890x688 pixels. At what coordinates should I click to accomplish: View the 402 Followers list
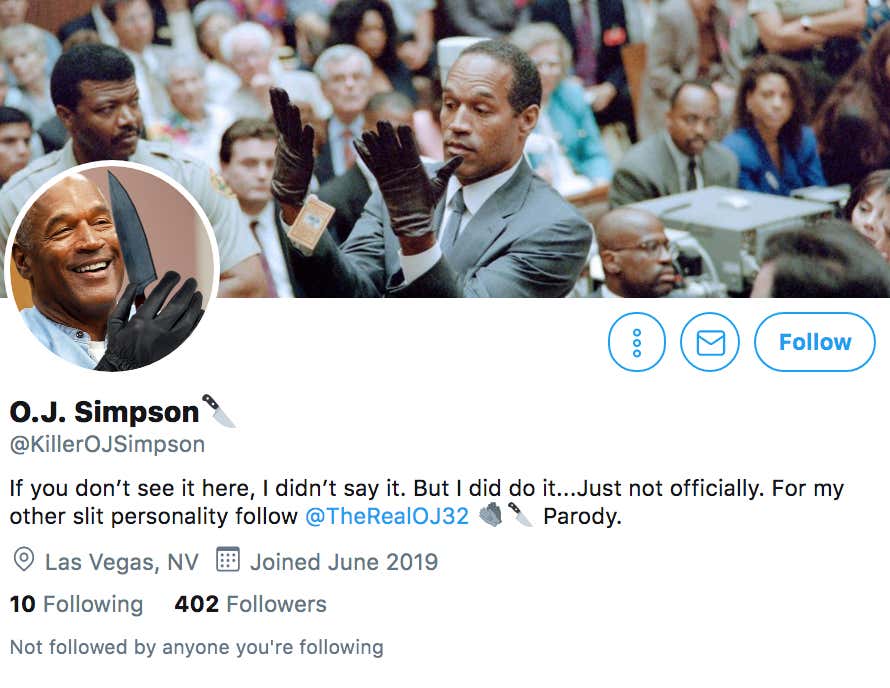click(250, 604)
